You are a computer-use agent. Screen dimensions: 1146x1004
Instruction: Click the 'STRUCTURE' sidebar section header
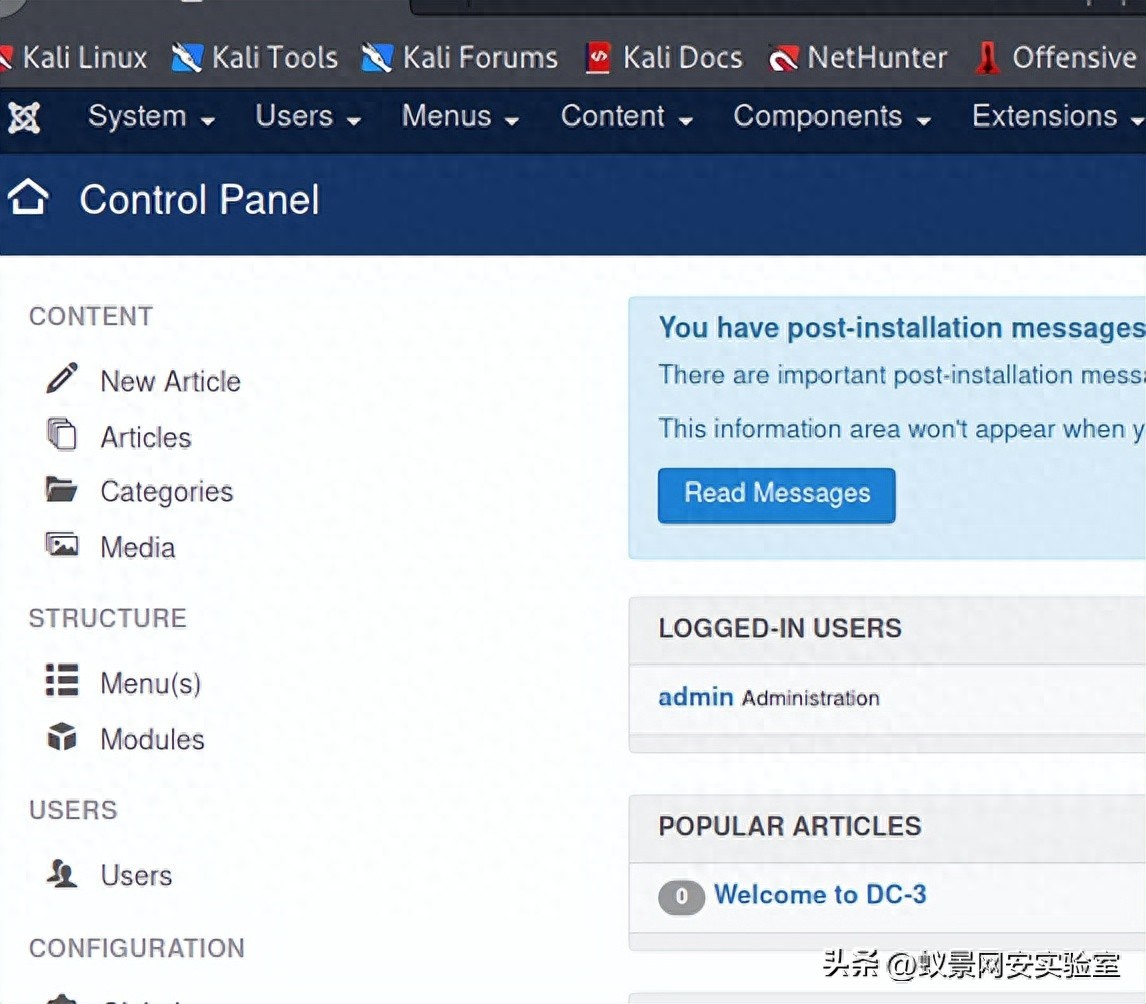pyautogui.click(x=107, y=618)
